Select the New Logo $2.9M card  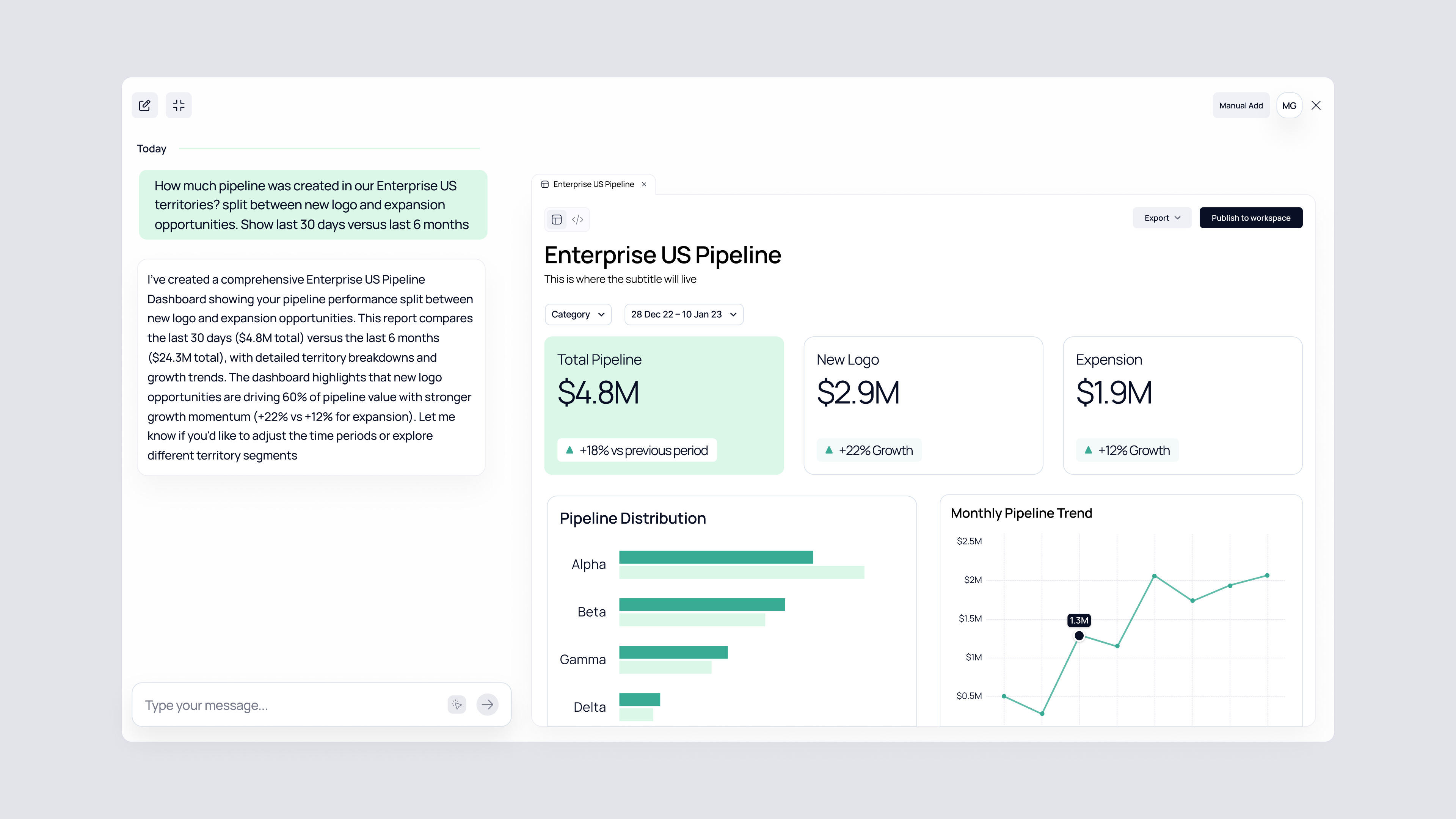[x=923, y=405]
